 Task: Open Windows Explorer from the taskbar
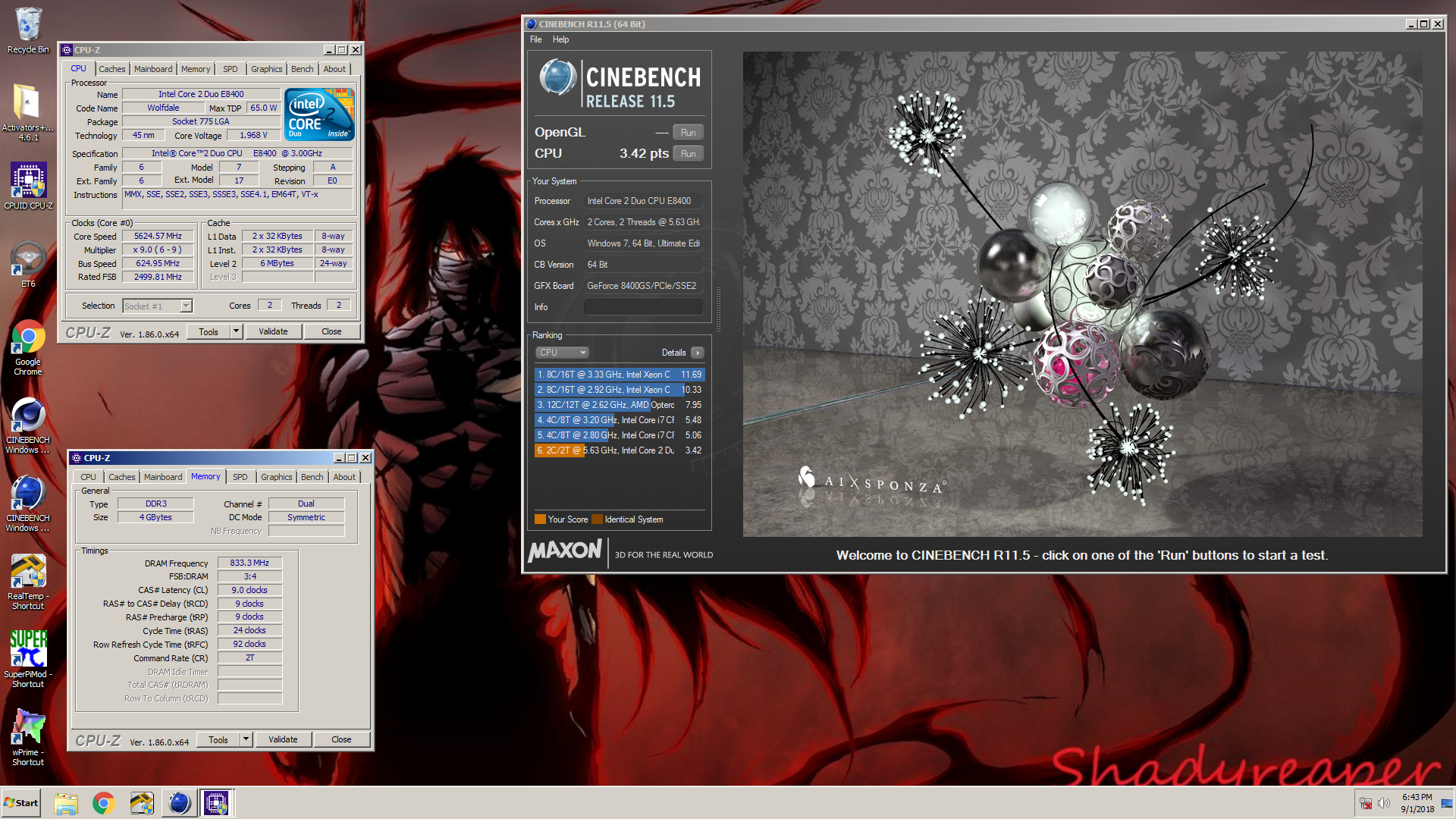66,803
